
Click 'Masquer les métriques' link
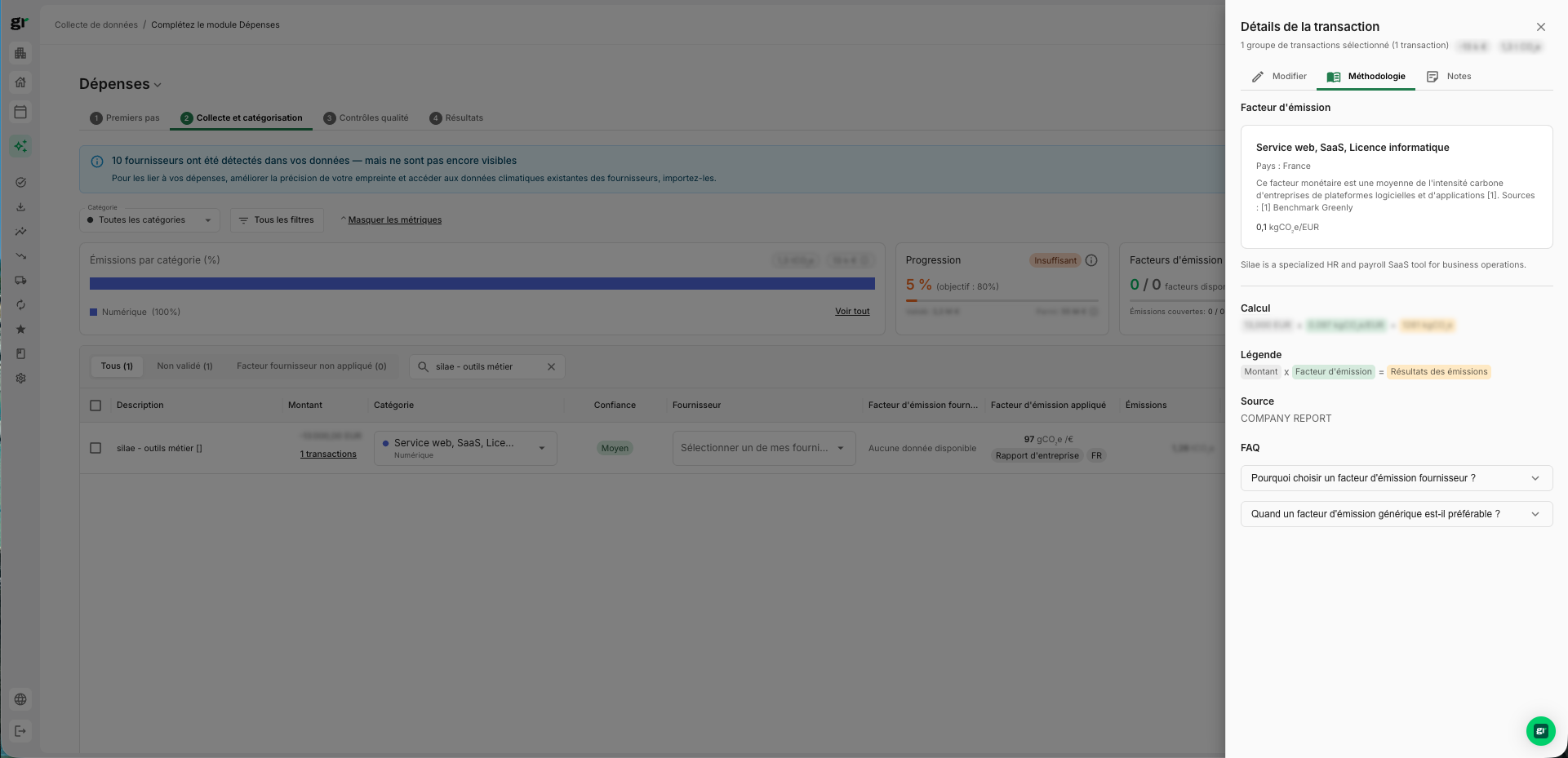point(394,220)
